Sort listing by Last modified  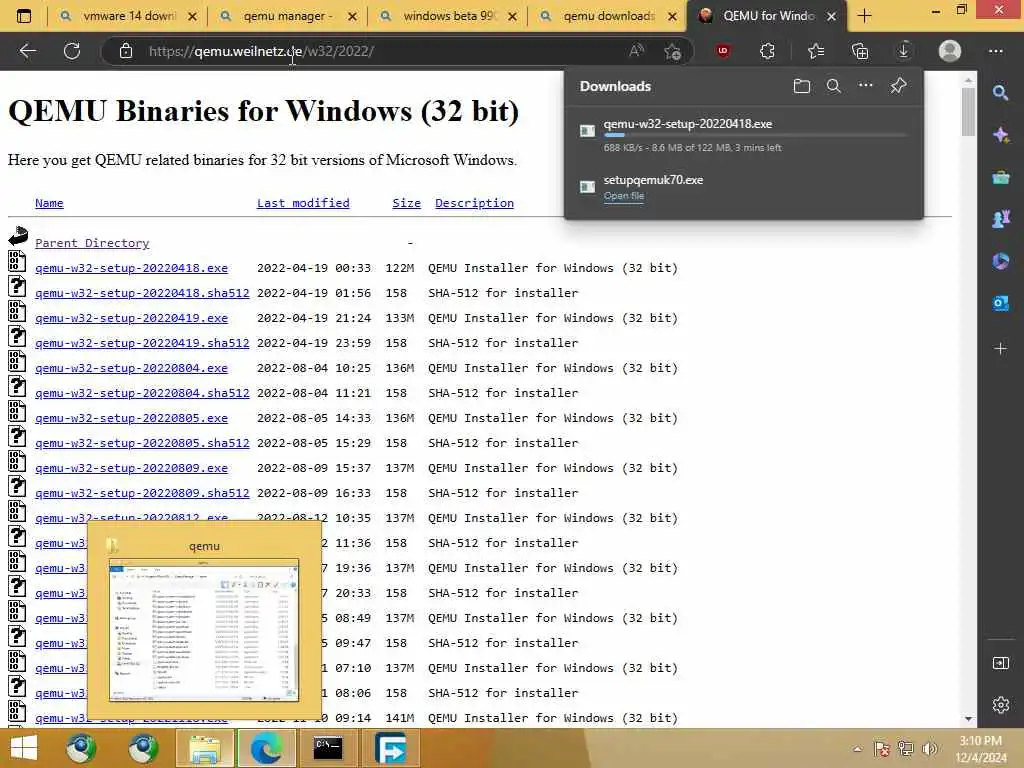(x=303, y=203)
